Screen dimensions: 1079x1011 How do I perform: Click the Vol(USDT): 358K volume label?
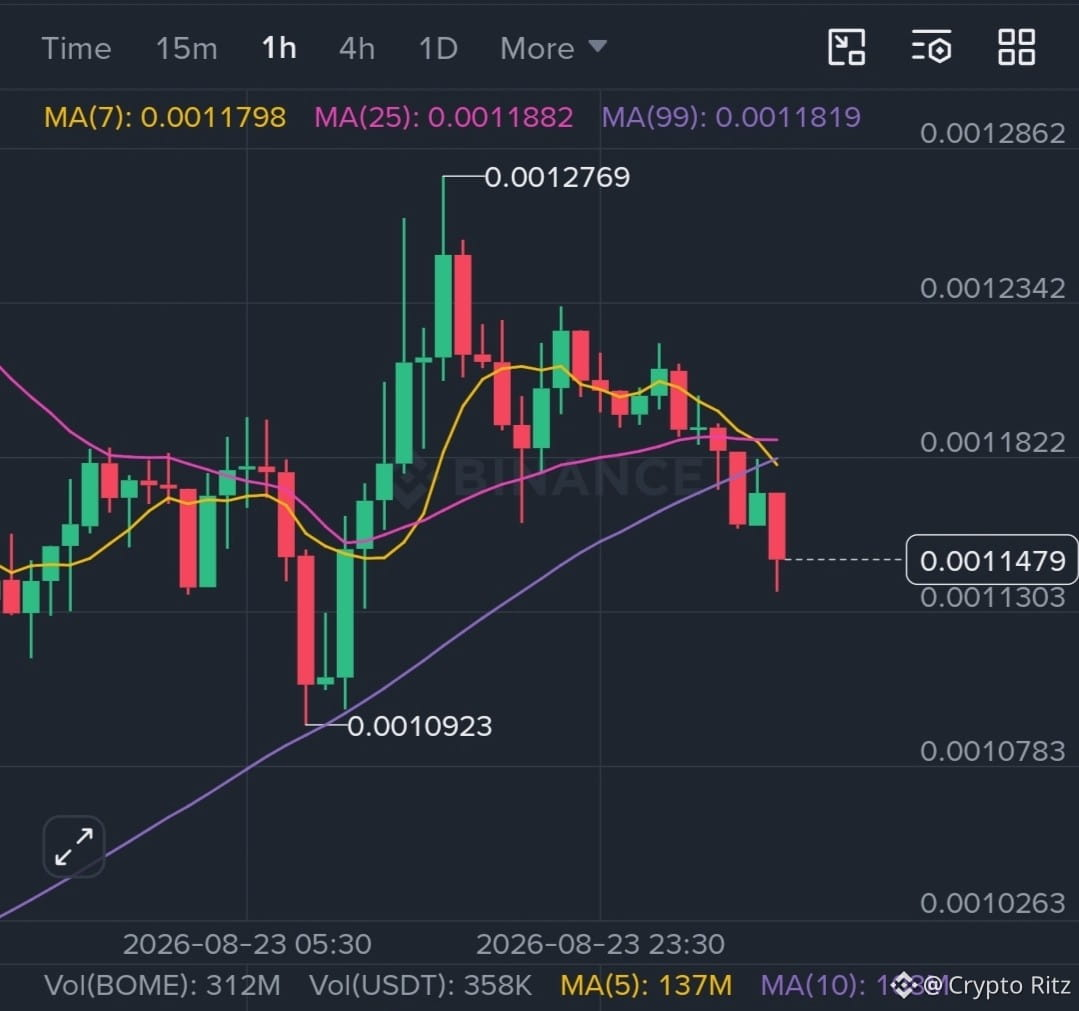point(420,986)
